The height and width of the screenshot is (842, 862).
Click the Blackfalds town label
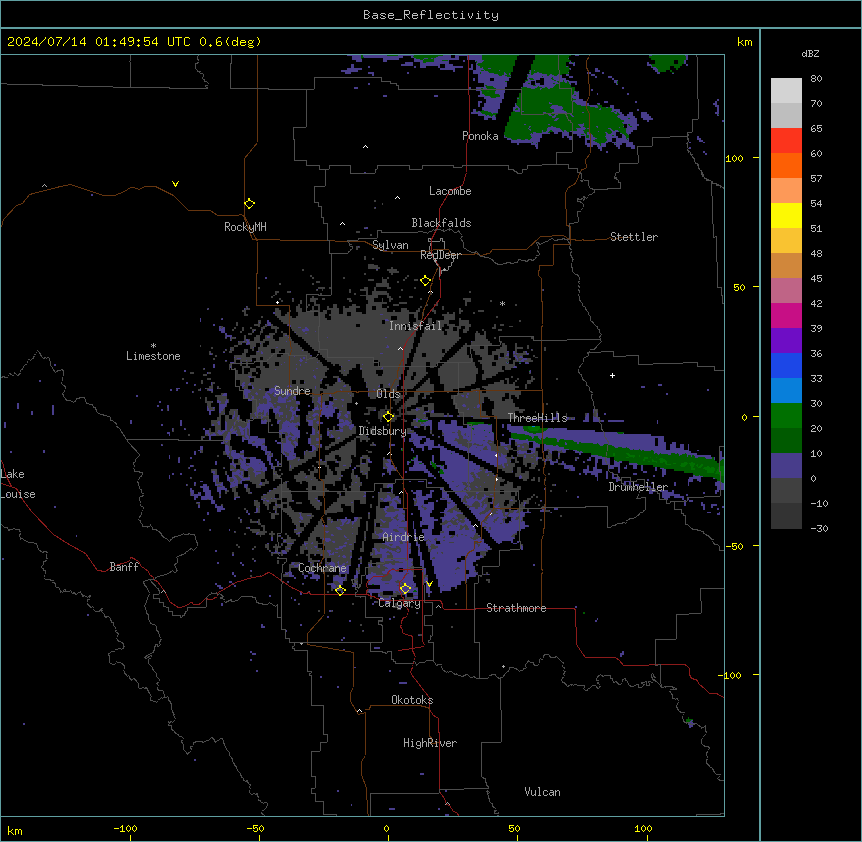pyautogui.click(x=441, y=223)
